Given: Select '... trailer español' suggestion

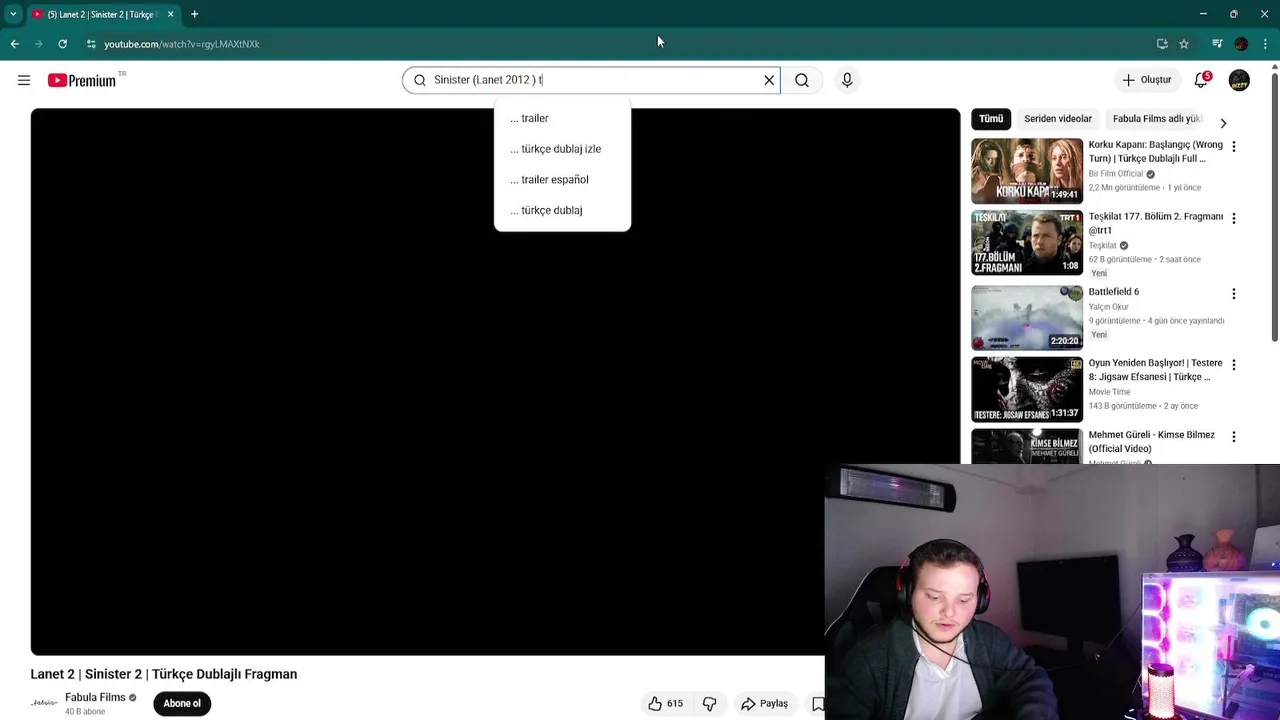Looking at the screenshot, I should click(562, 180).
